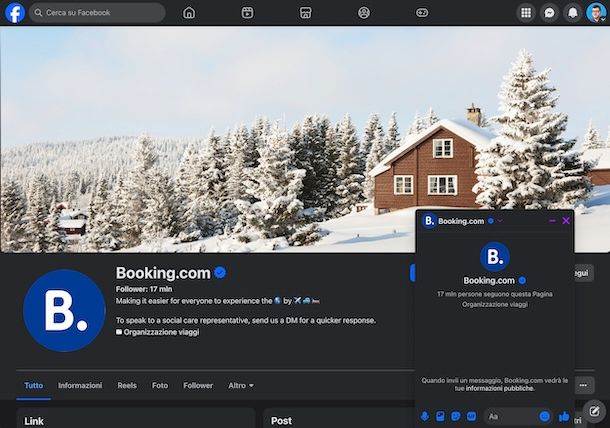Open the informazioni pubbliche link in chat
The height and width of the screenshot is (428, 610).
point(500,388)
